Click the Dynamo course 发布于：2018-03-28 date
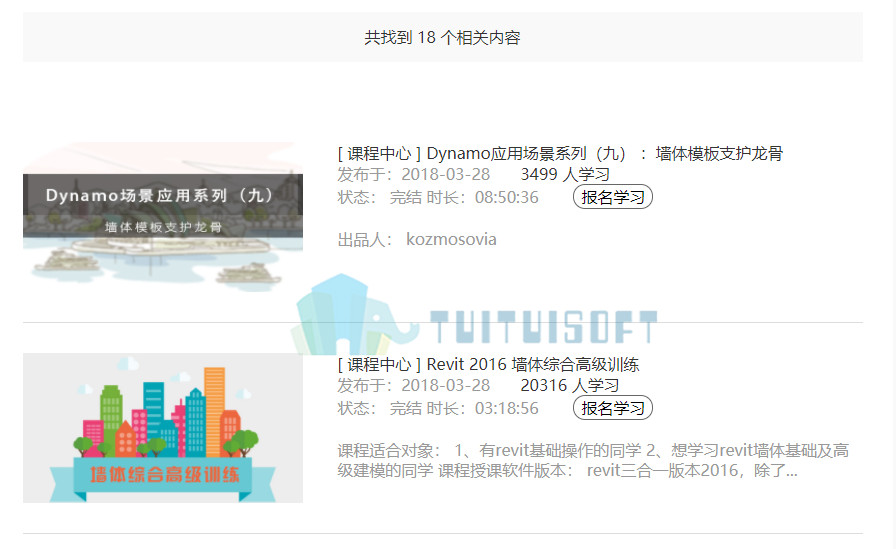 click(x=414, y=174)
